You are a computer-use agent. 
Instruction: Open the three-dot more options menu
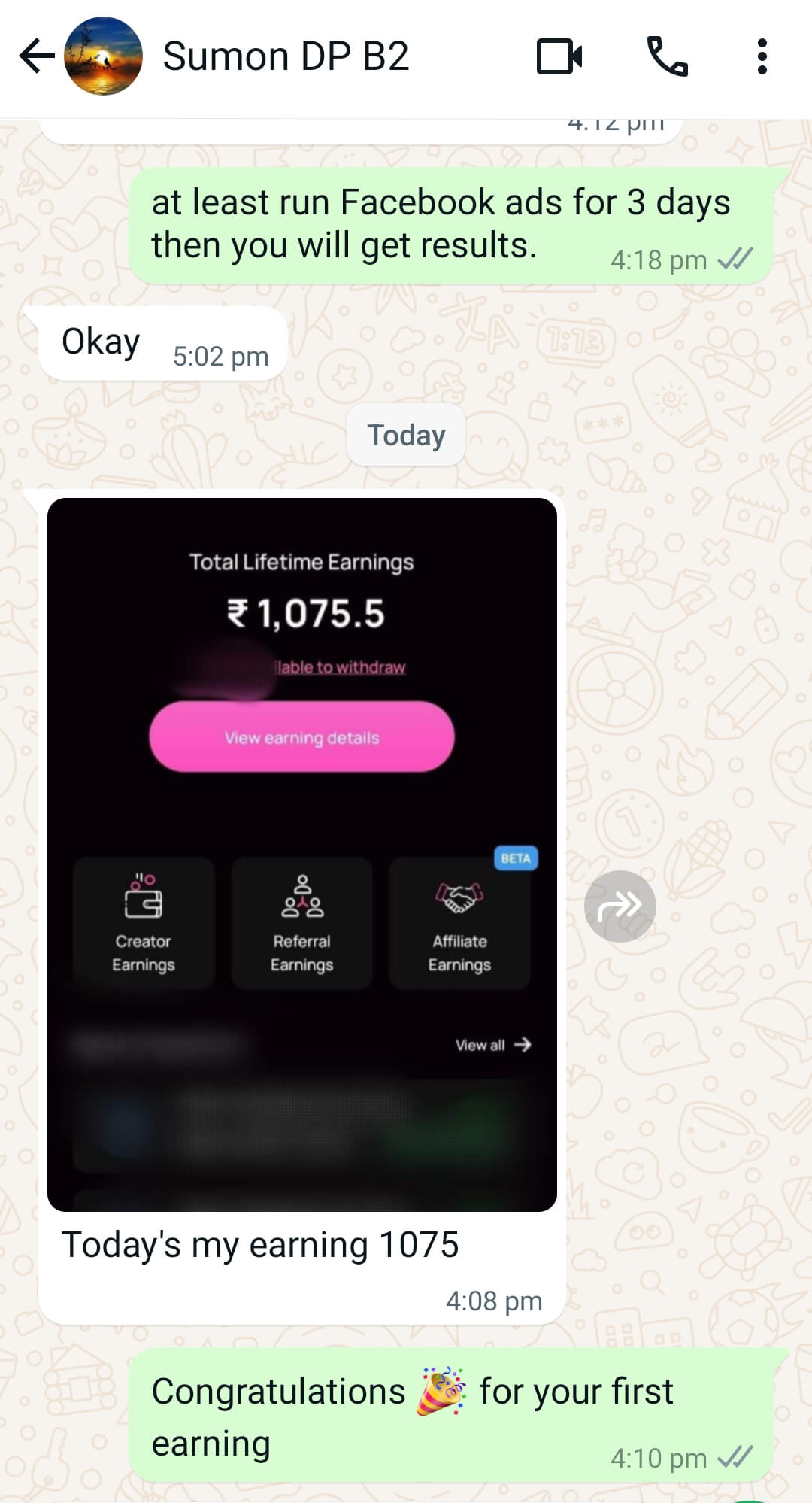[762, 56]
